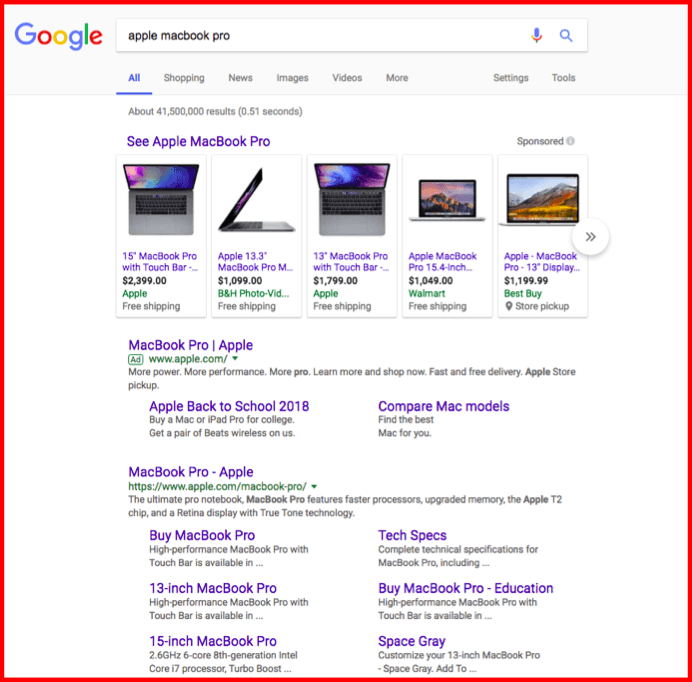Open search Tools
692x682 pixels.
[x=563, y=78]
